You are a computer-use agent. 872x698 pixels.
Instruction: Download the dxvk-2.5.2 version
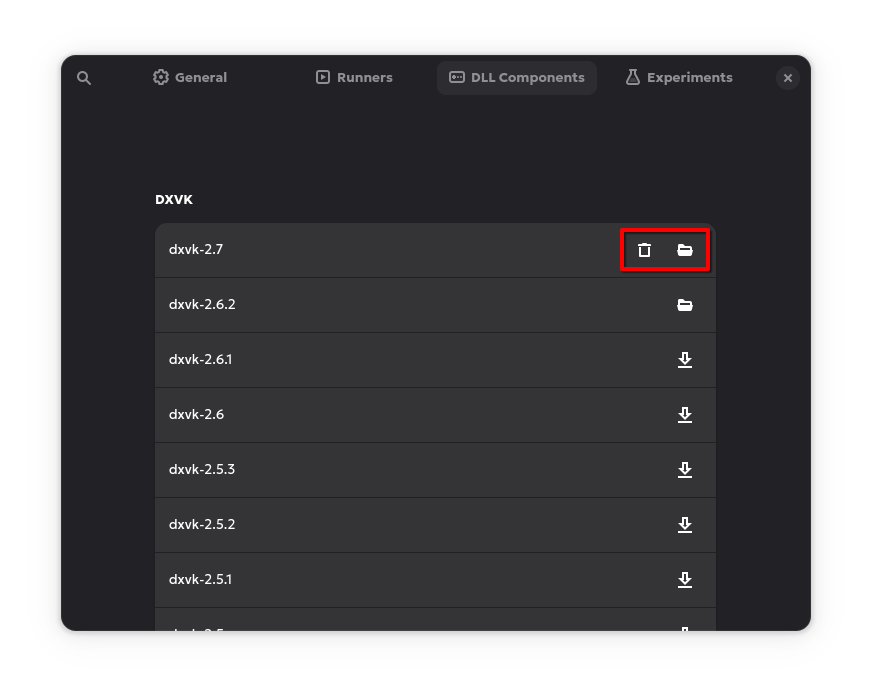click(685, 525)
